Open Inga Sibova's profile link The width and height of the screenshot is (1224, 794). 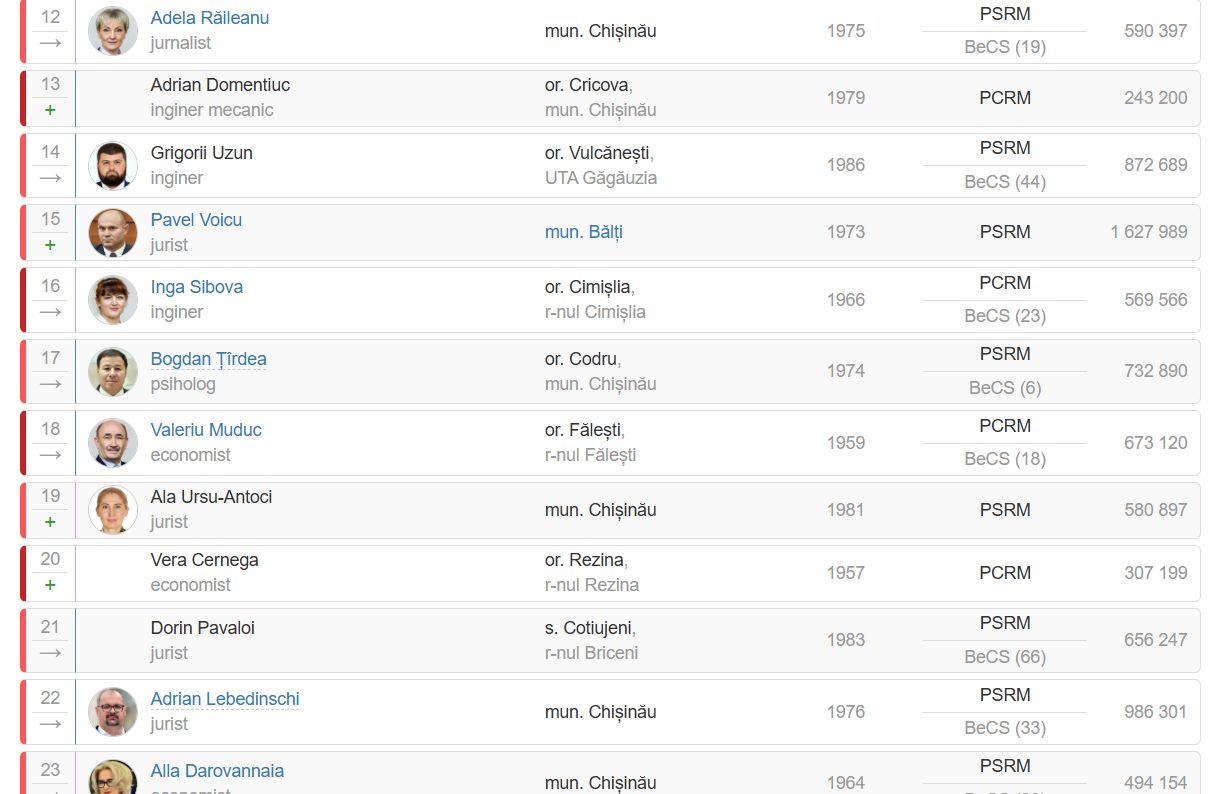(x=197, y=287)
